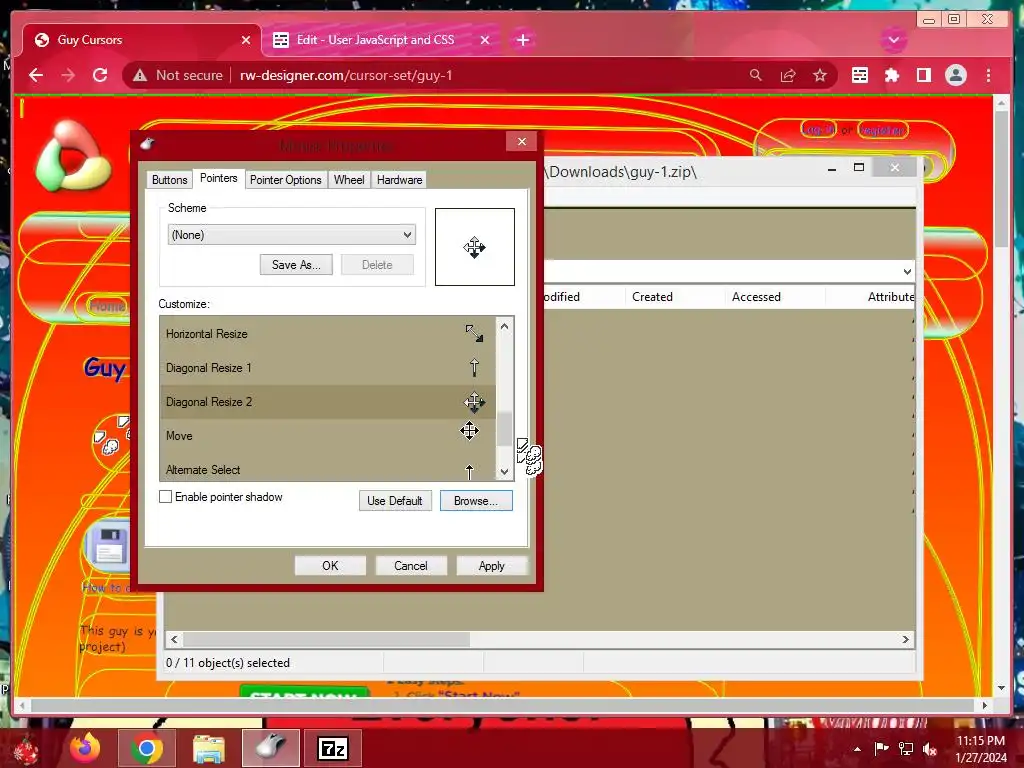The height and width of the screenshot is (768, 1024).
Task: Click the RealWorld Designer site logo
Action: (x=72, y=156)
